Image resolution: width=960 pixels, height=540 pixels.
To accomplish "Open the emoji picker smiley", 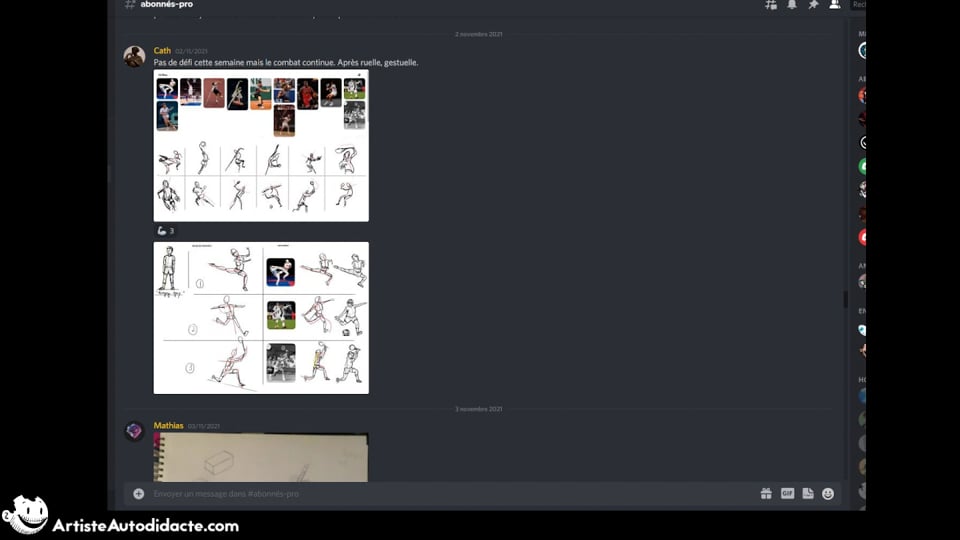I will [828, 493].
